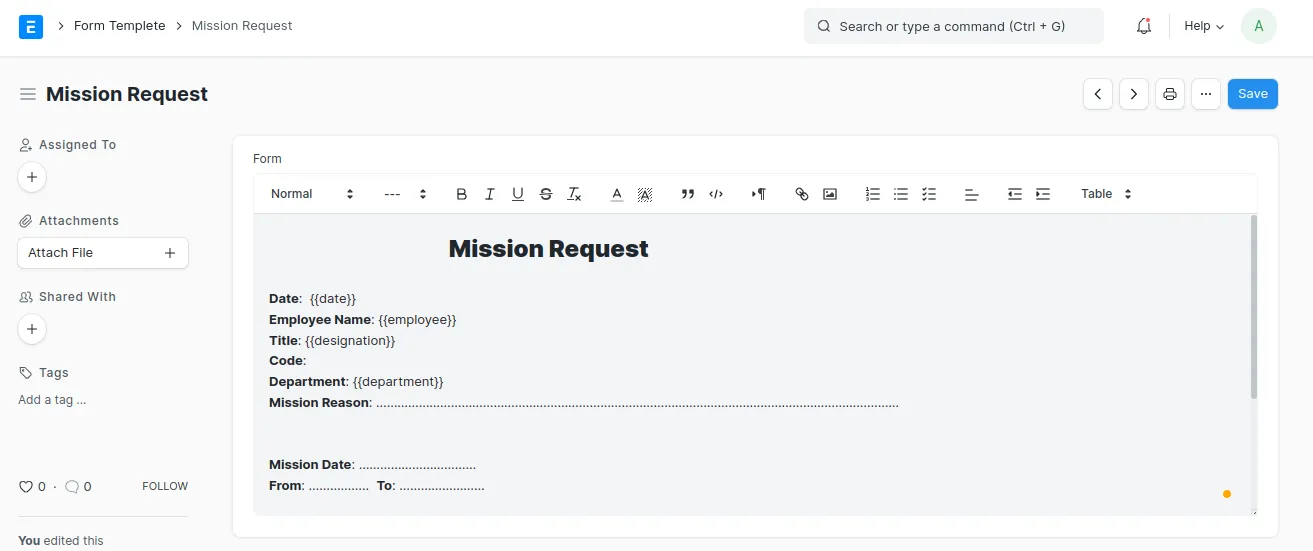Create an ordered numbered list
Viewport: 1313px width, 551px height.
point(872,194)
